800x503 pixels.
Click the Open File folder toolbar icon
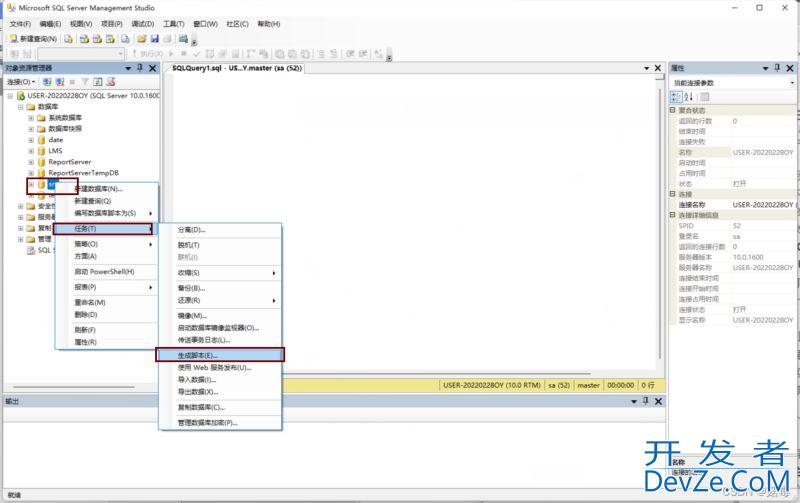(142, 39)
